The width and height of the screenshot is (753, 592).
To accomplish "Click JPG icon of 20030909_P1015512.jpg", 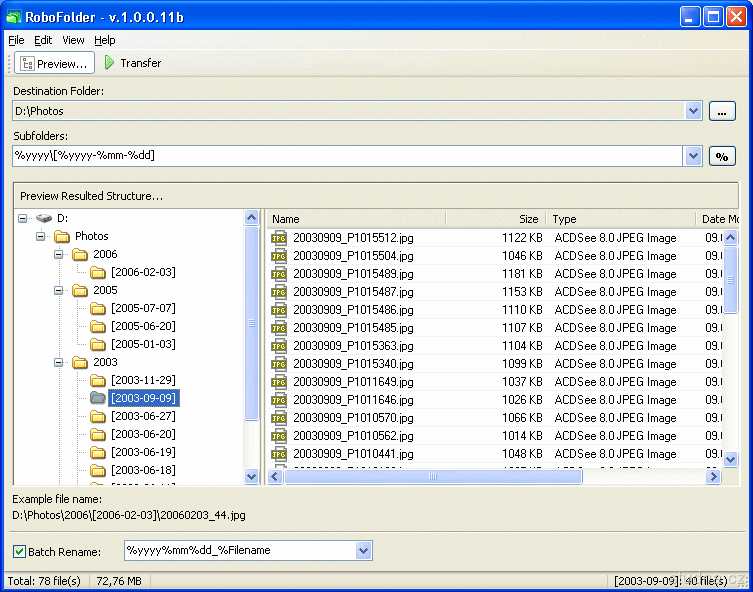I will (279, 238).
